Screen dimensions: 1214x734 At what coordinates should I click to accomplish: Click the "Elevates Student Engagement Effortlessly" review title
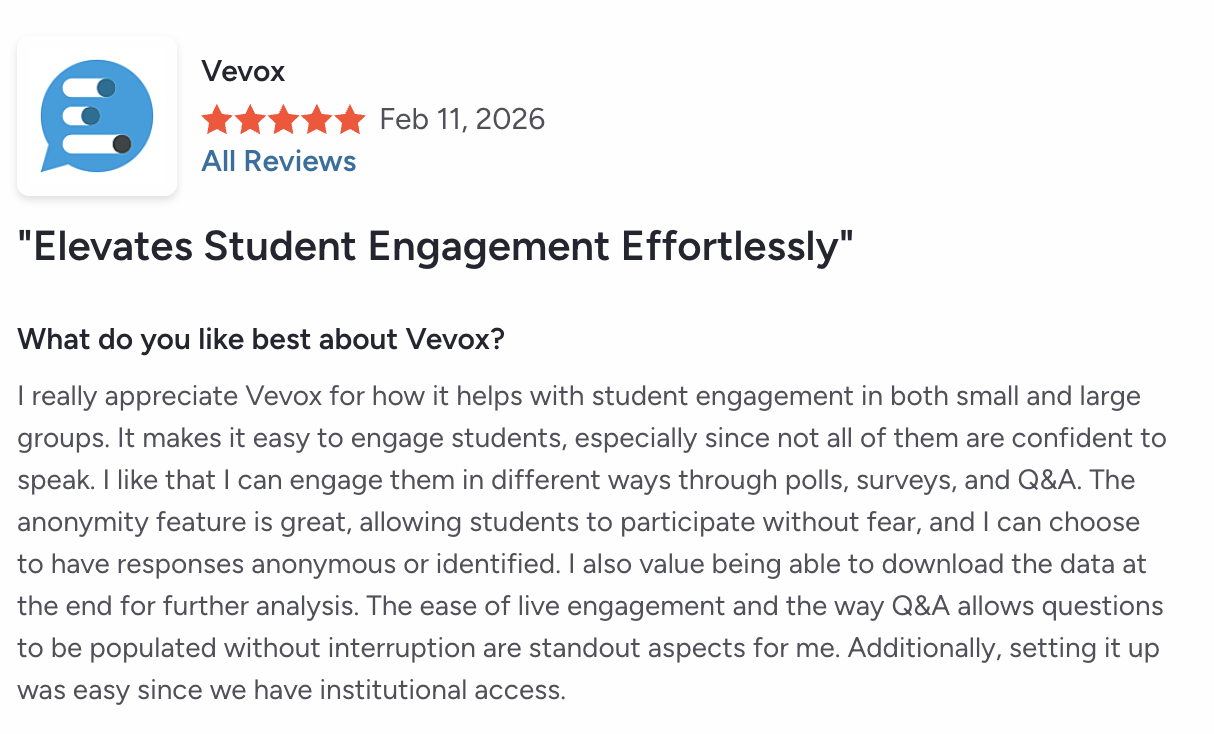pos(436,247)
